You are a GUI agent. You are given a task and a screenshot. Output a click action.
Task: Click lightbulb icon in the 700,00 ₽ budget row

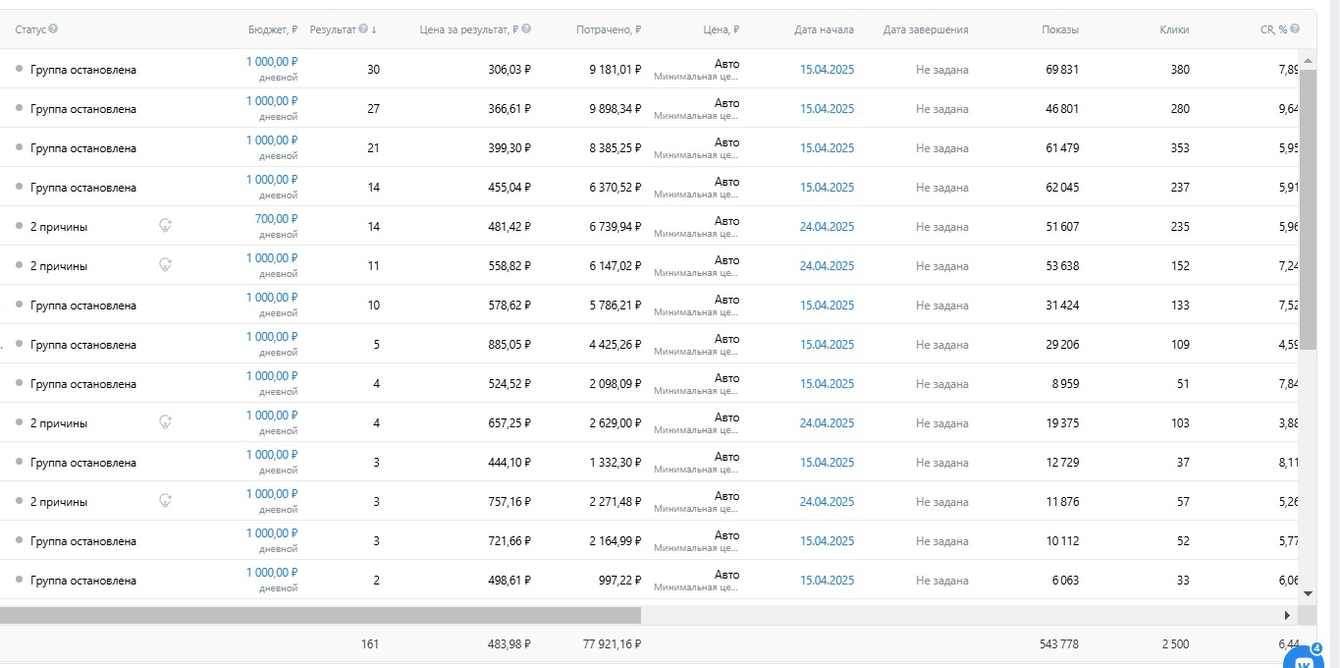click(x=165, y=226)
